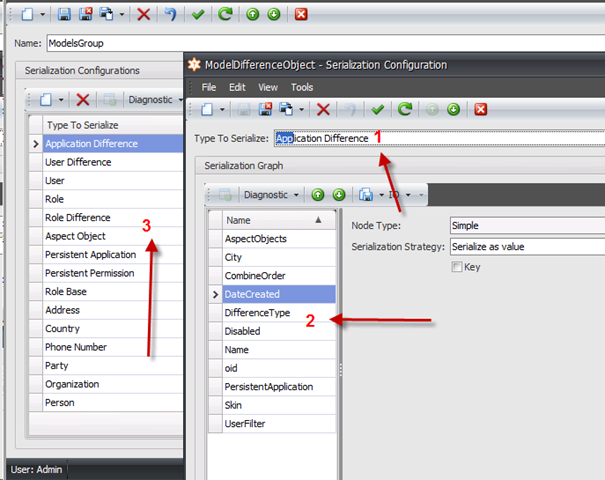Select Aspect Object row
Viewport: 605px width, 480px height.
(x=113, y=236)
